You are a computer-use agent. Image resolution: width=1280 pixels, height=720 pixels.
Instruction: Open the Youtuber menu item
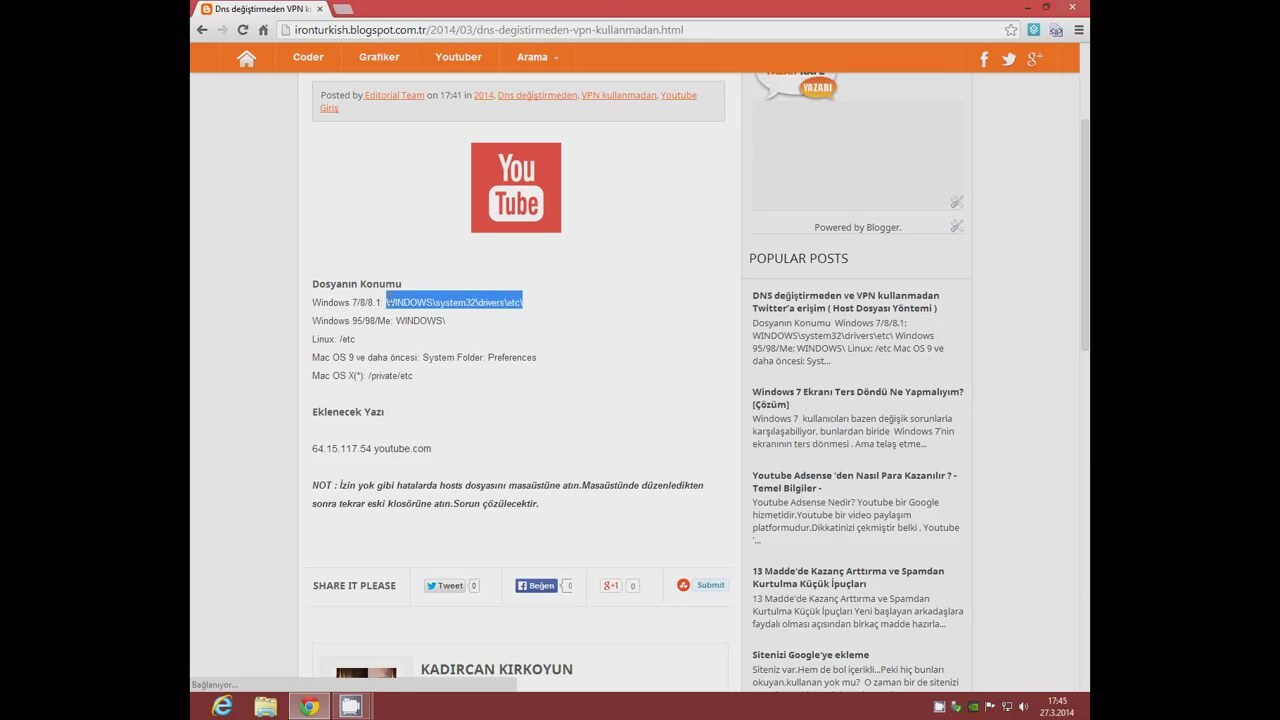(x=458, y=57)
